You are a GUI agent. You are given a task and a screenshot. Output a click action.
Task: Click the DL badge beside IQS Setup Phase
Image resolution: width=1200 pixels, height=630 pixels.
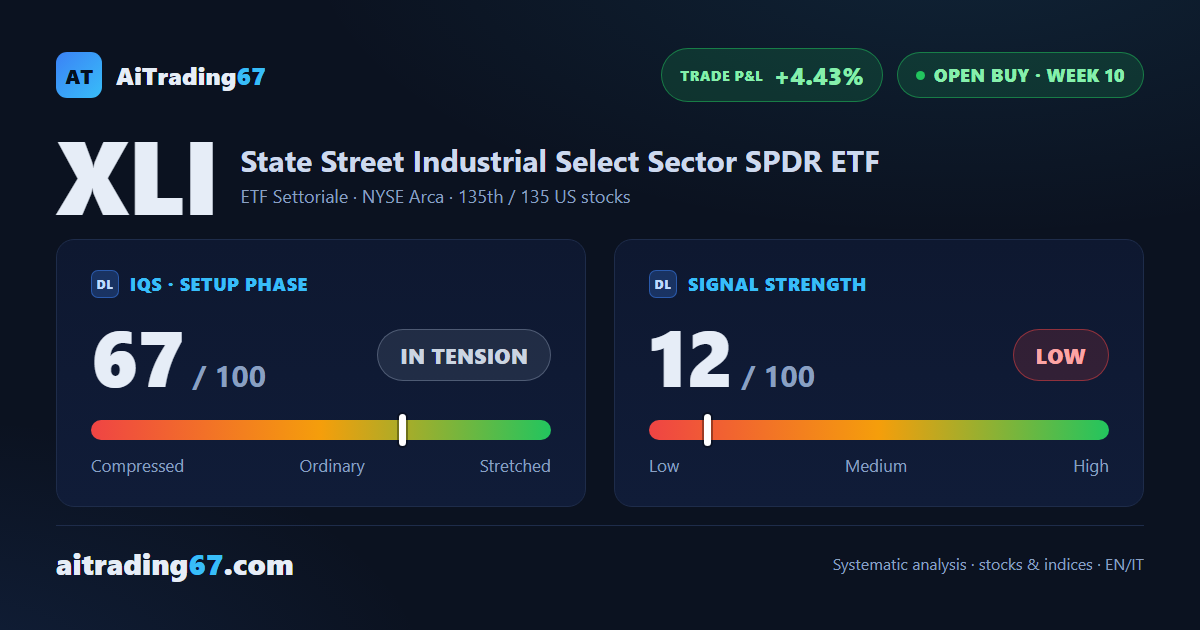(x=105, y=284)
